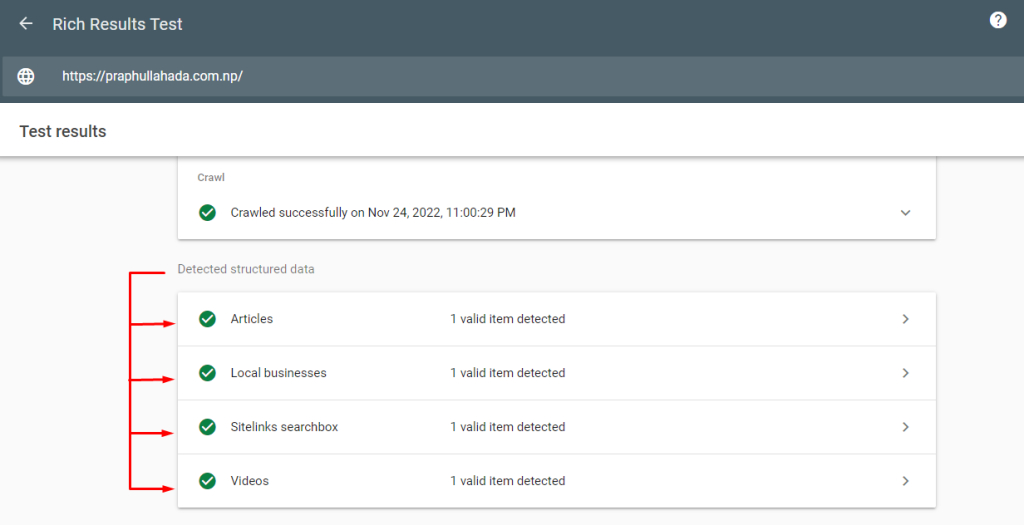Open Articles details via right chevron
Image resolution: width=1024 pixels, height=525 pixels.
coord(905,319)
